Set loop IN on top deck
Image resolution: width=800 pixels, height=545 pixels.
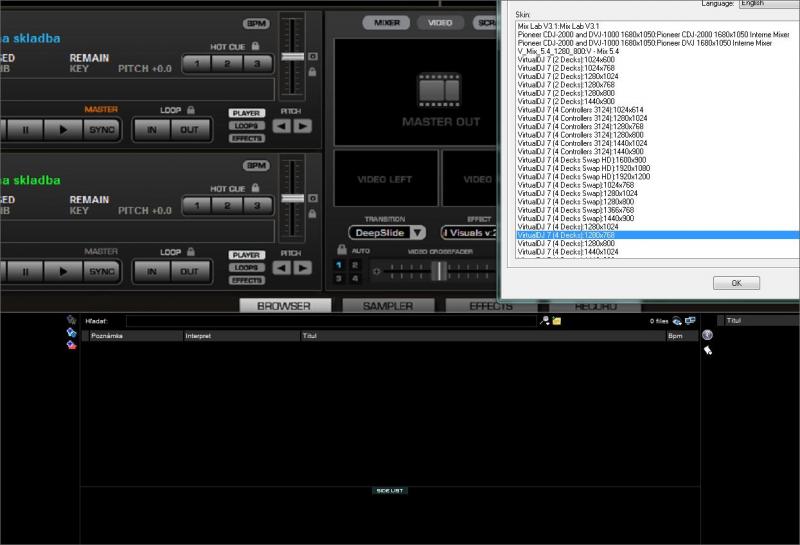click(x=152, y=130)
